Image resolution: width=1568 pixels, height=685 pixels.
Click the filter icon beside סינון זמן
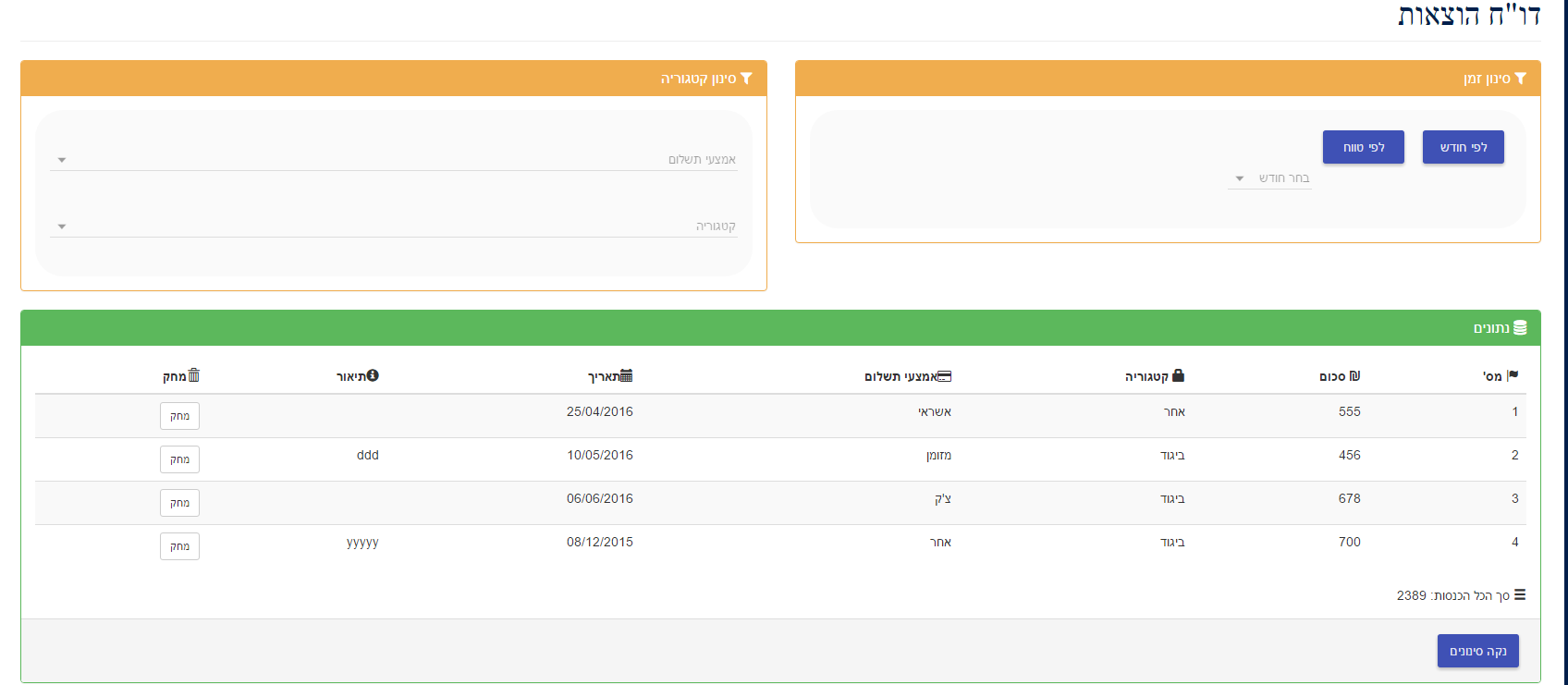click(x=1521, y=79)
